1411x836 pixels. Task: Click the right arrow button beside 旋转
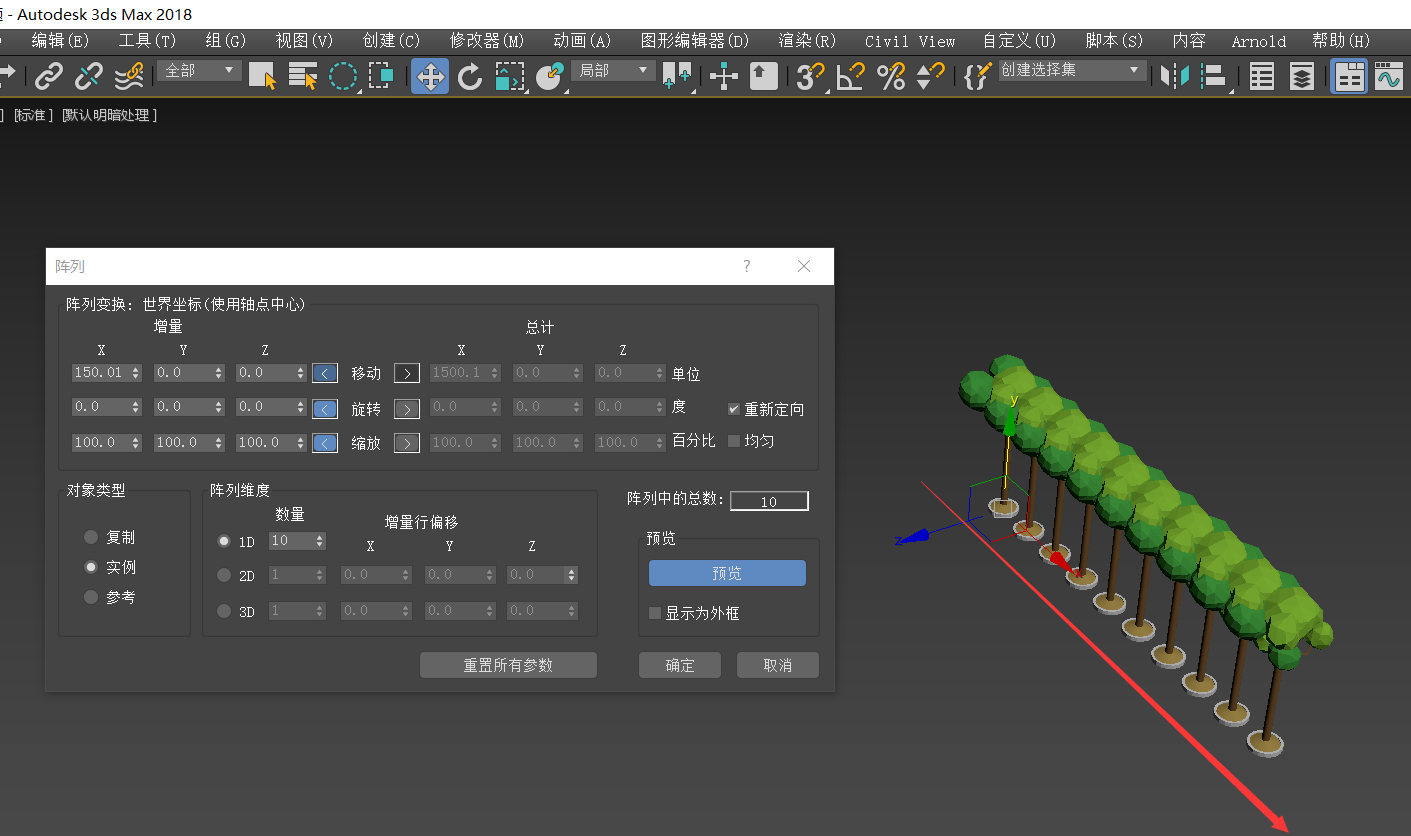click(x=406, y=409)
